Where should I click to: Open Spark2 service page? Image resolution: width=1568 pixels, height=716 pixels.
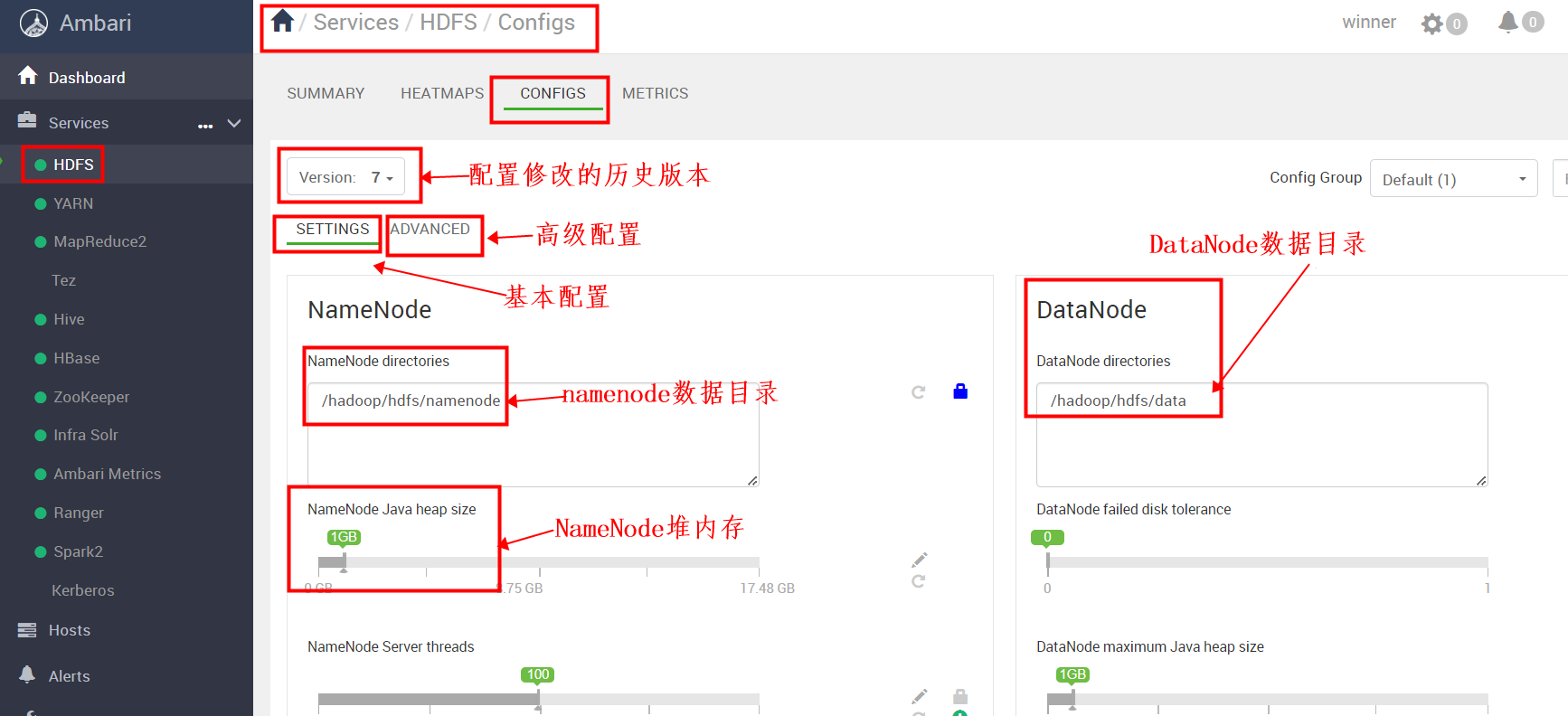[78, 551]
